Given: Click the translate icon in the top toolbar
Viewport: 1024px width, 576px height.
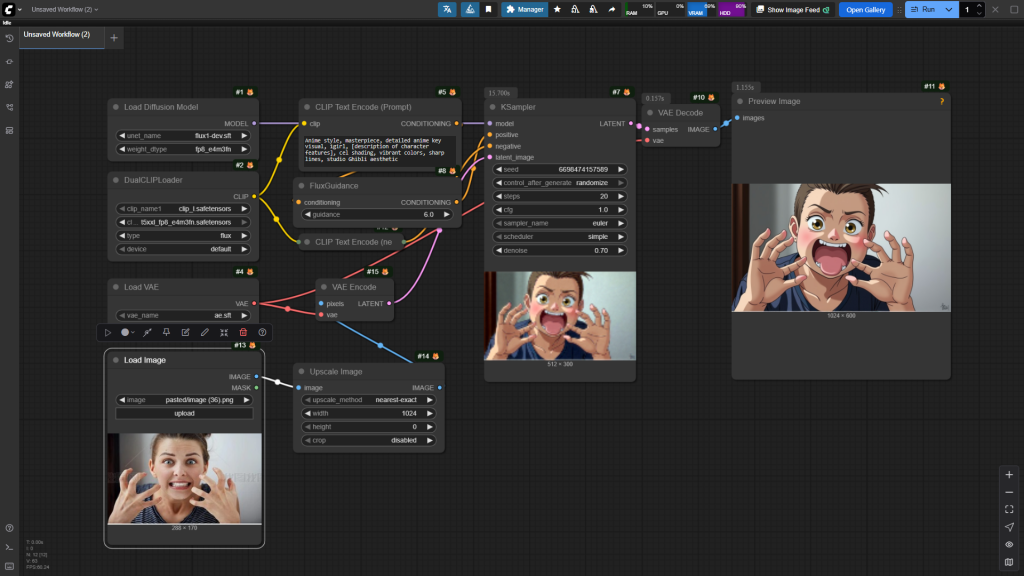Looking at the screenshot, I should (447, 9).
